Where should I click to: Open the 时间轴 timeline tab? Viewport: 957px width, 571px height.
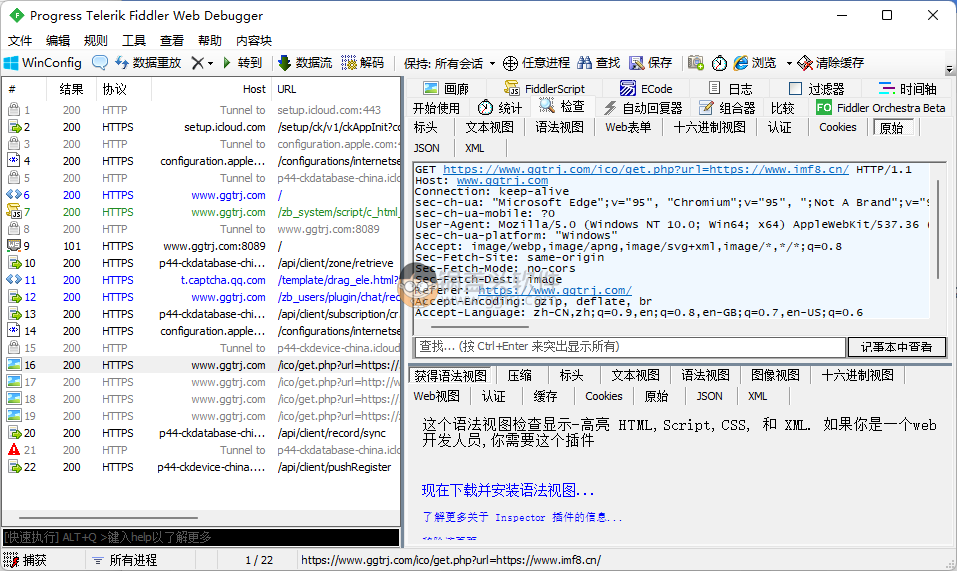[x=907, y=89]
